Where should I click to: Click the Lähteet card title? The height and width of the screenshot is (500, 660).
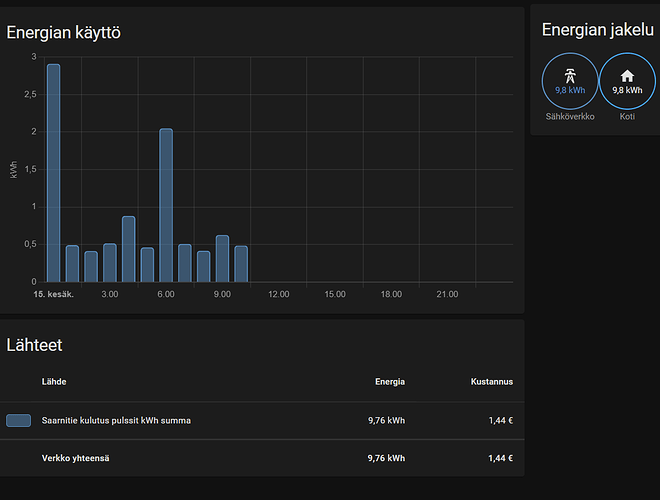pos(34,345)
